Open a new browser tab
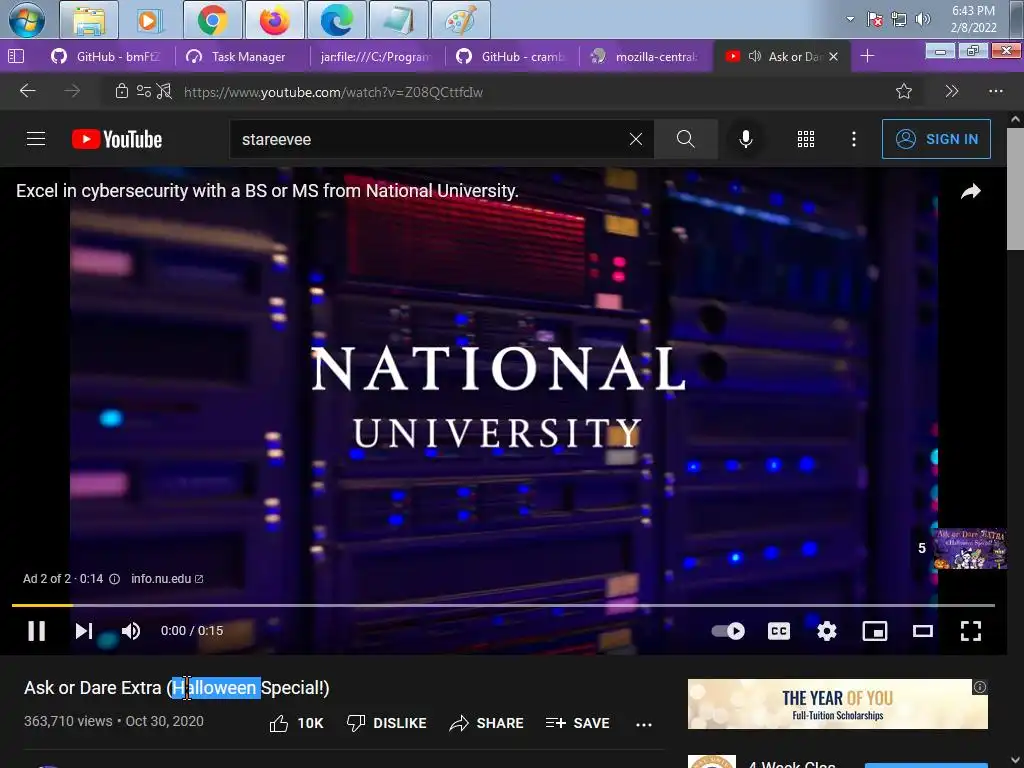 [867, 56]
